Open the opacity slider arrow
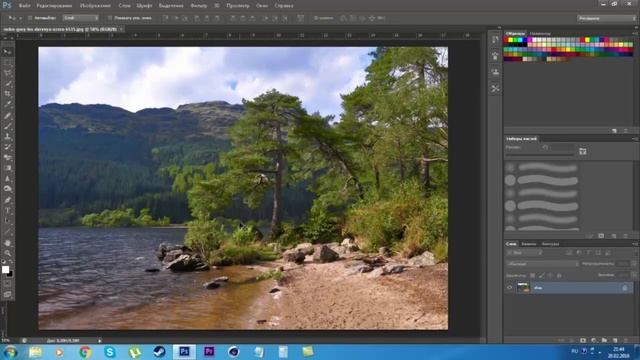Screen dimensions: 640x360 coord(634,264)
